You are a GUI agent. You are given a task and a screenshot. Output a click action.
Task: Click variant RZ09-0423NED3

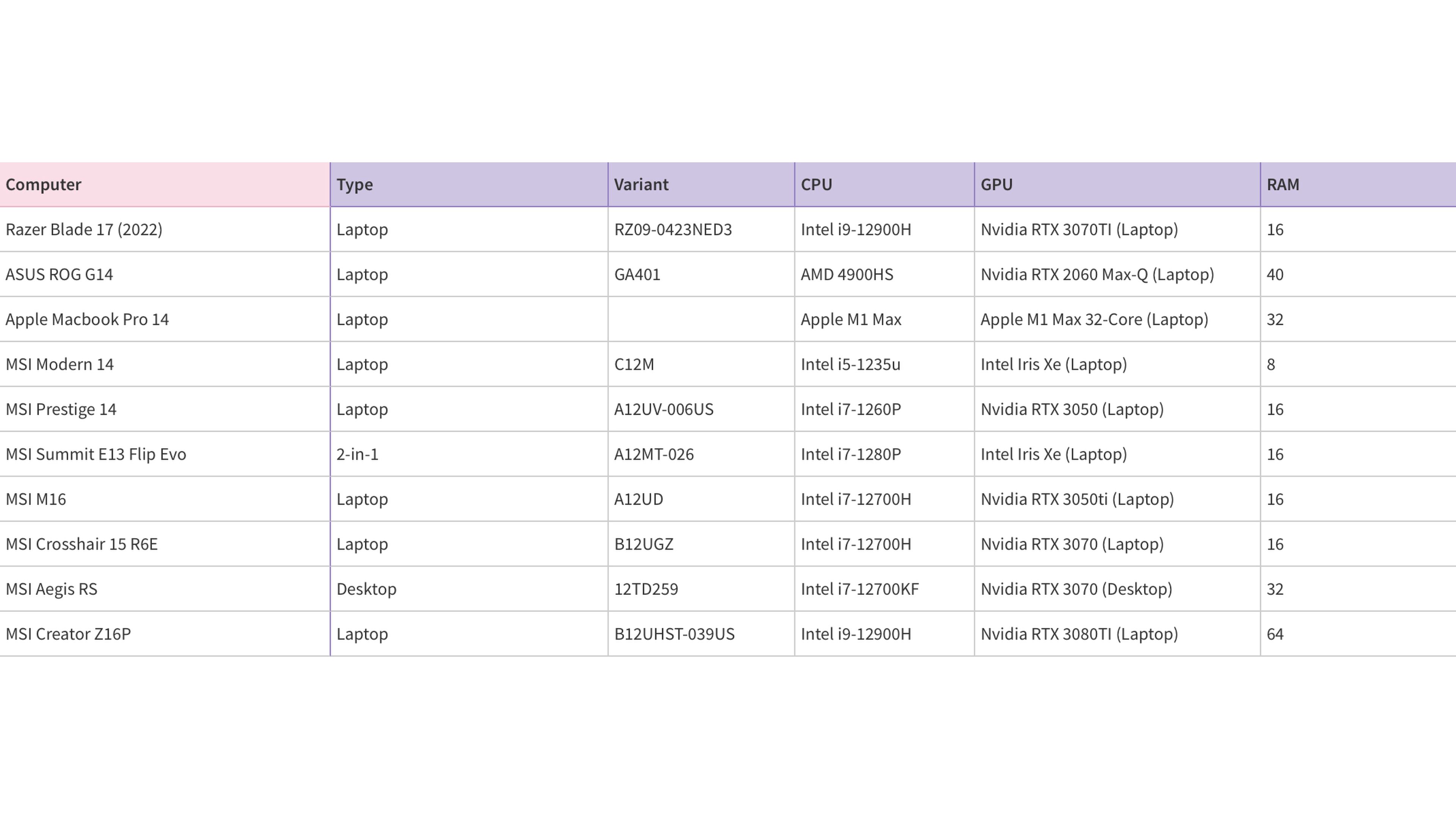click(x=701, y=229)
